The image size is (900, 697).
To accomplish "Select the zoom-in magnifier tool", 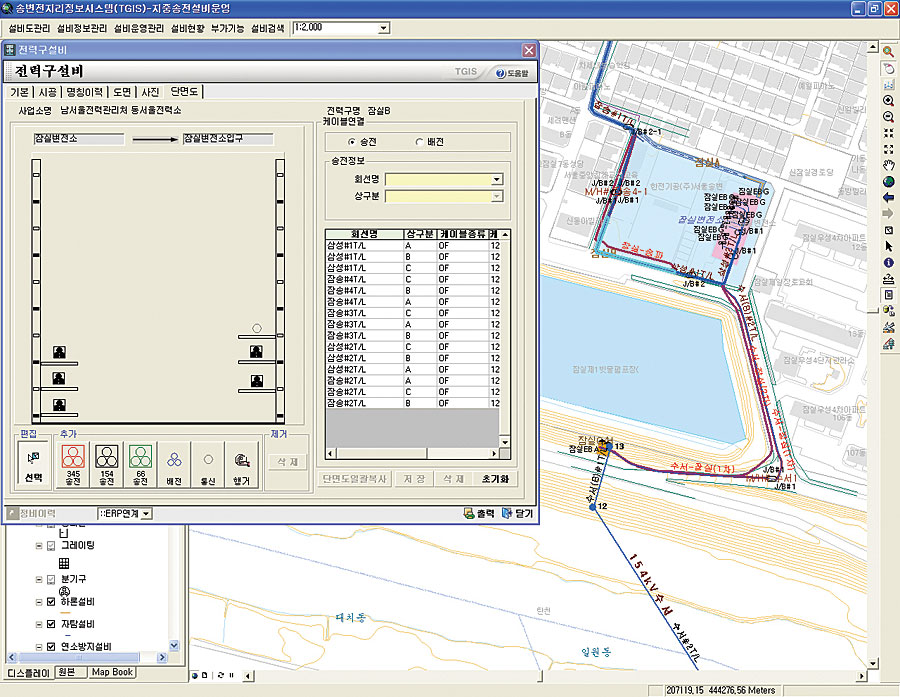I will (889, 100).
